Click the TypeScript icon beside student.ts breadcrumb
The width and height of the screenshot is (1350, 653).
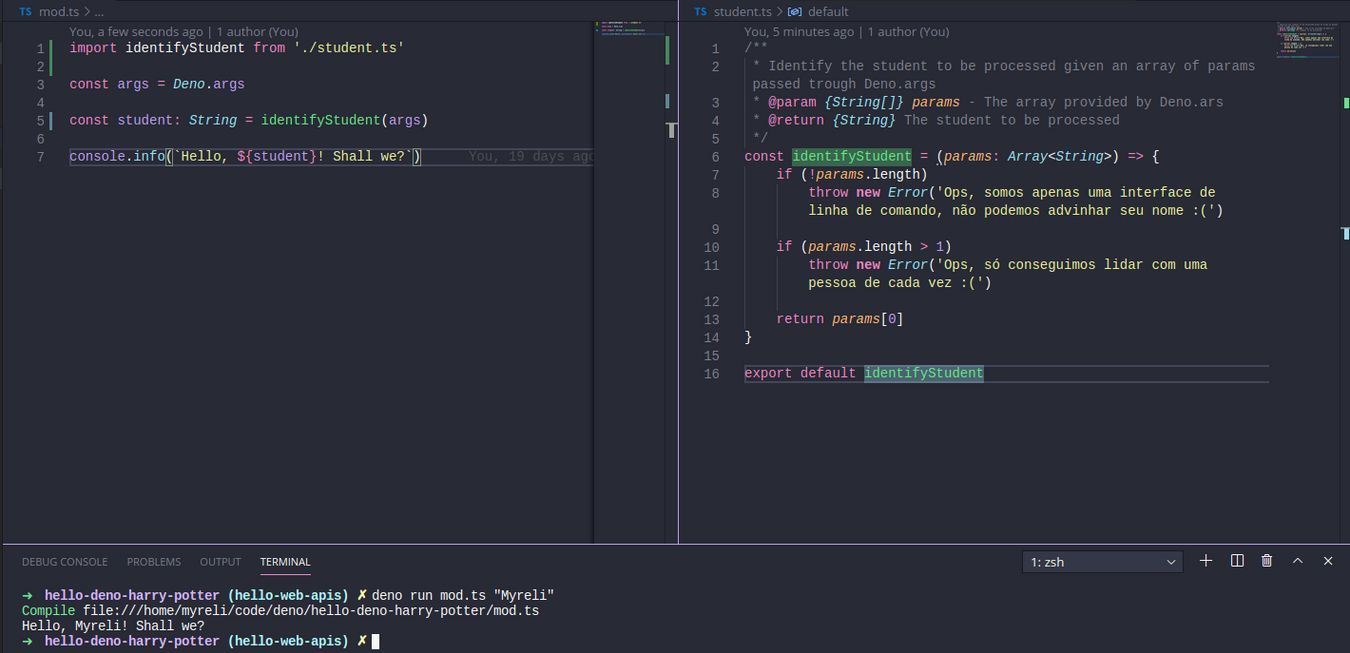(x=700, y=12)
